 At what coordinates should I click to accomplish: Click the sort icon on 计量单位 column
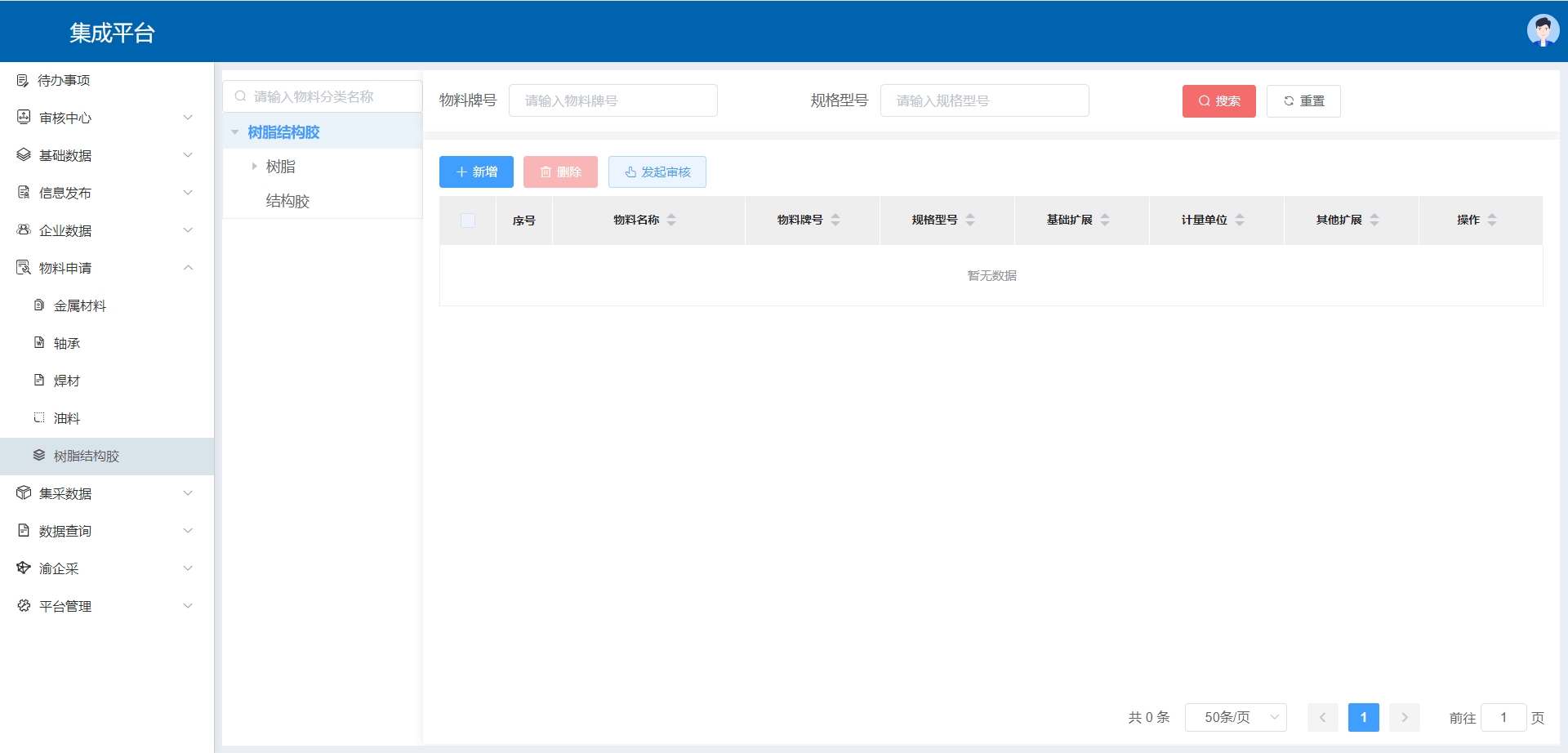[1240, 220]
